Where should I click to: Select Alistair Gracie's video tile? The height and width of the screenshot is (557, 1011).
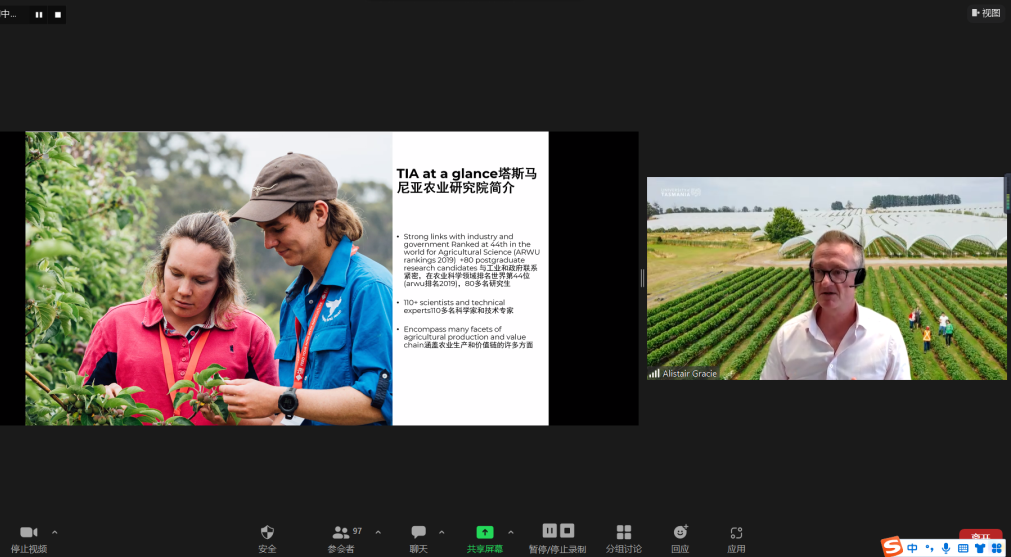(x=826, y=279)
